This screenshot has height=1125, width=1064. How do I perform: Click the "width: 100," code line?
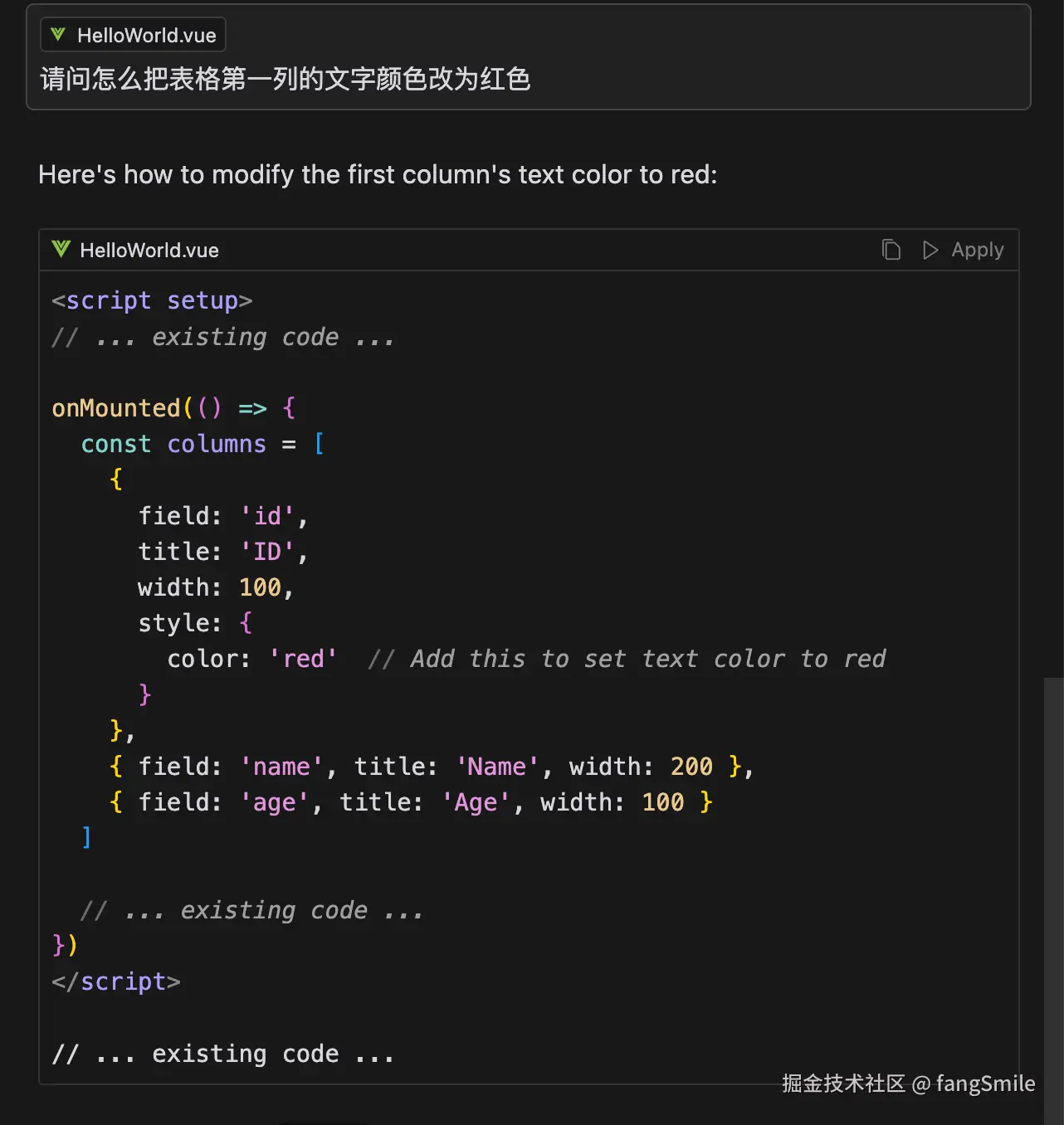point(216,587)
